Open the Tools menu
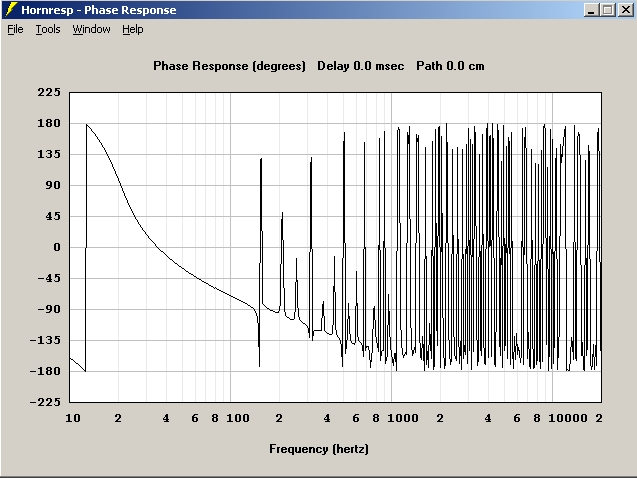 pyautogui.click(x=48, y=29)
